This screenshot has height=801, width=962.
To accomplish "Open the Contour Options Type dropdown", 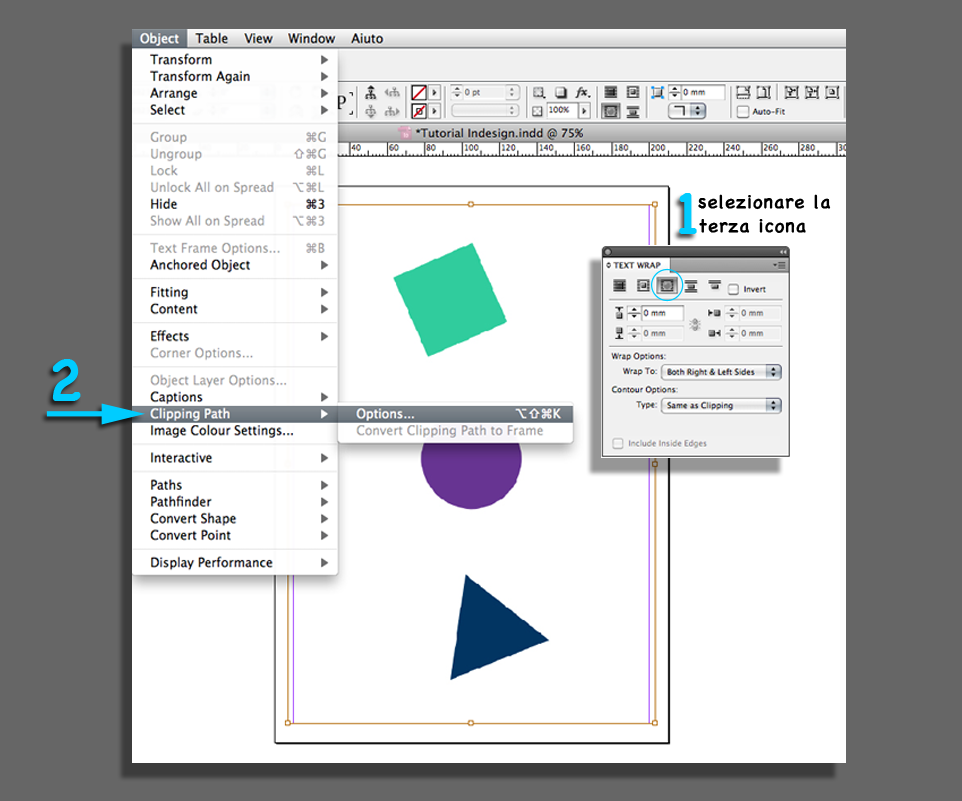I will pos(720,405).
